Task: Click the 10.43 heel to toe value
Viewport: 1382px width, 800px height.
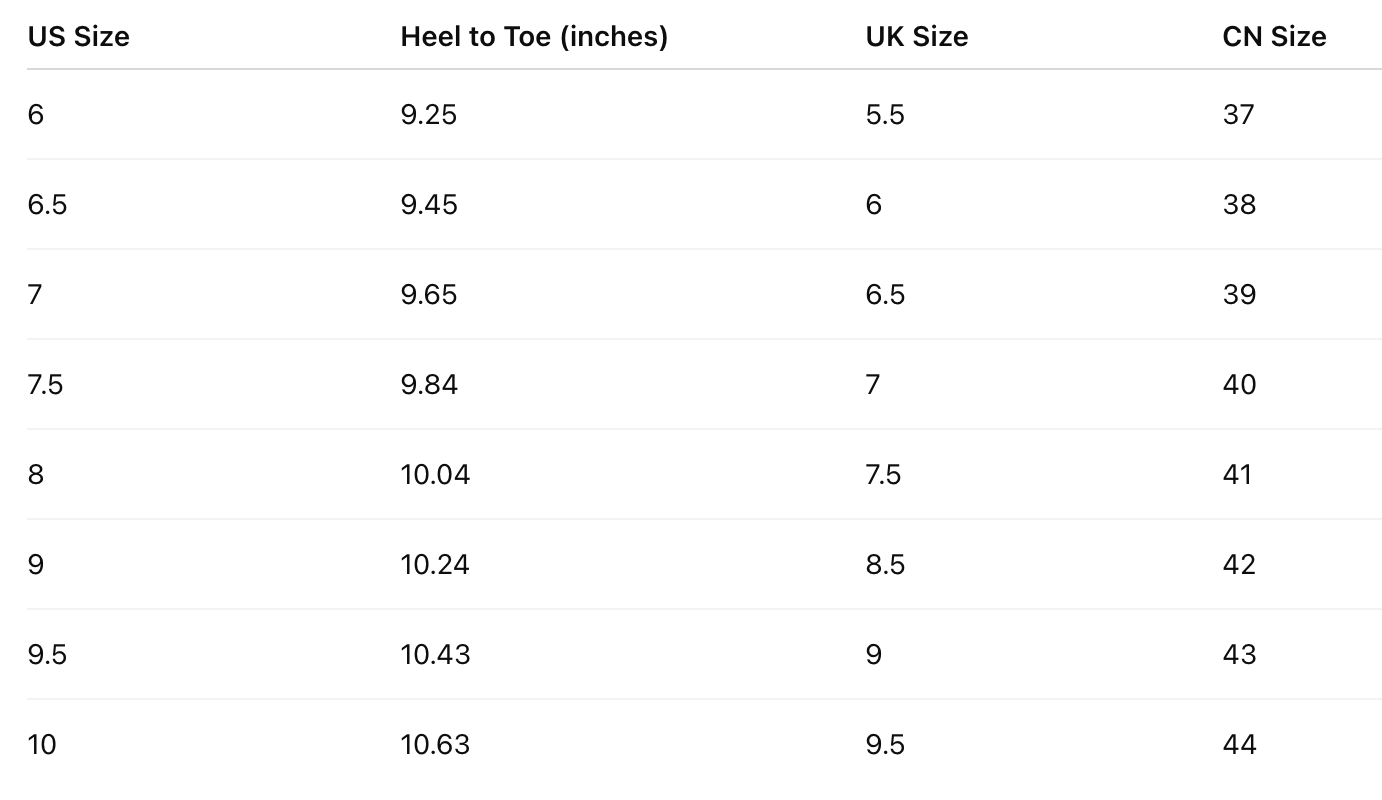Action: pyautogui.click(x=435, y=655)
